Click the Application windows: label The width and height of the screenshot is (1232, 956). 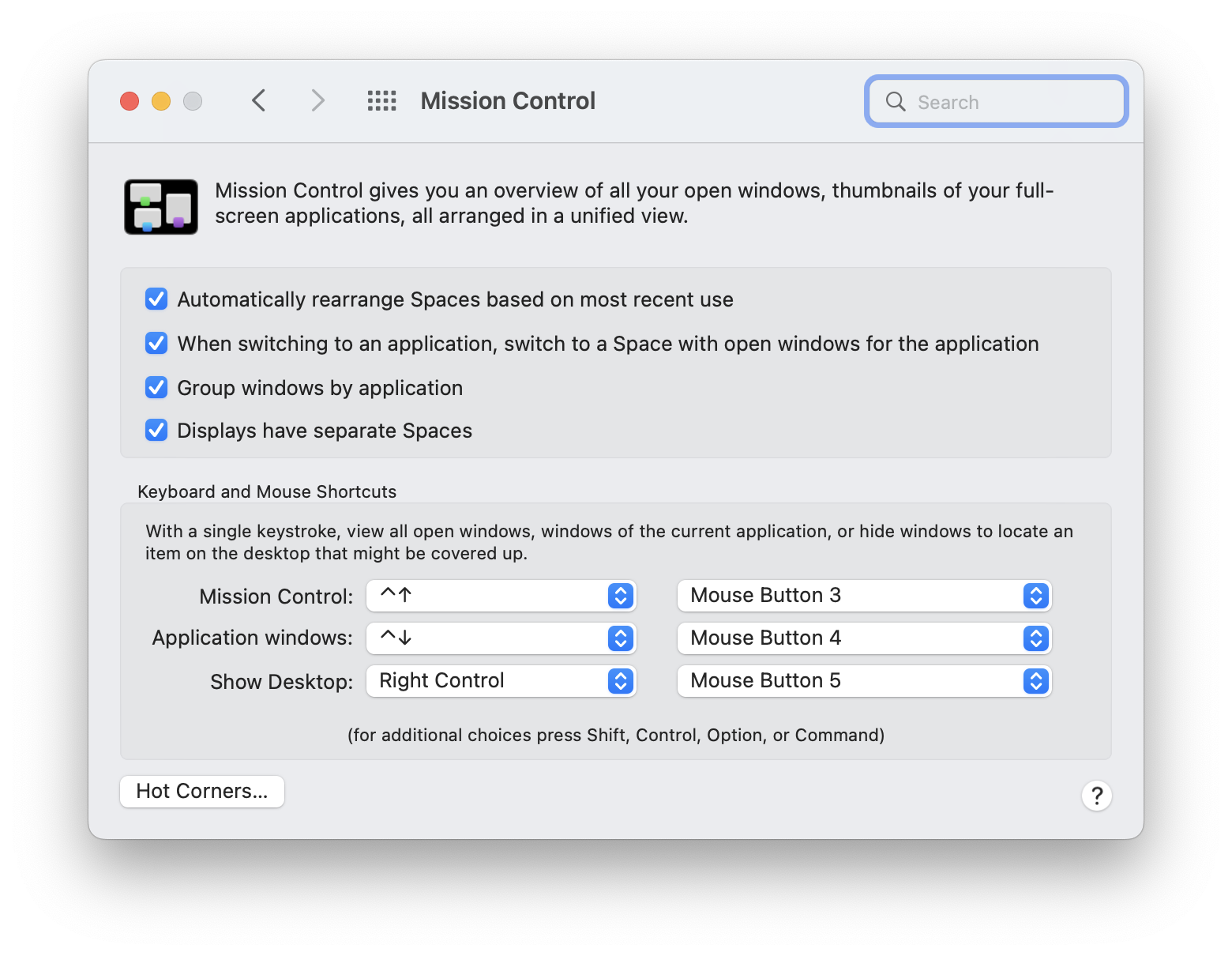[x=253, y=638]
